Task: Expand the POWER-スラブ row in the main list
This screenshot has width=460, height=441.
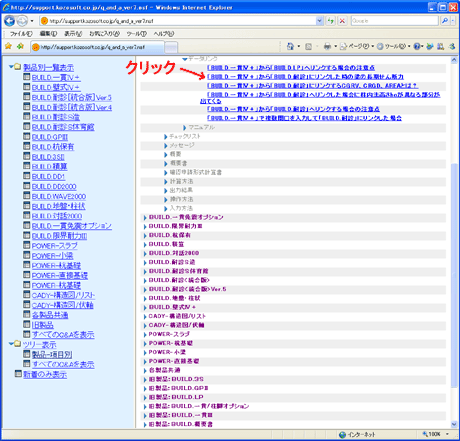Action: tap(145, 335)
